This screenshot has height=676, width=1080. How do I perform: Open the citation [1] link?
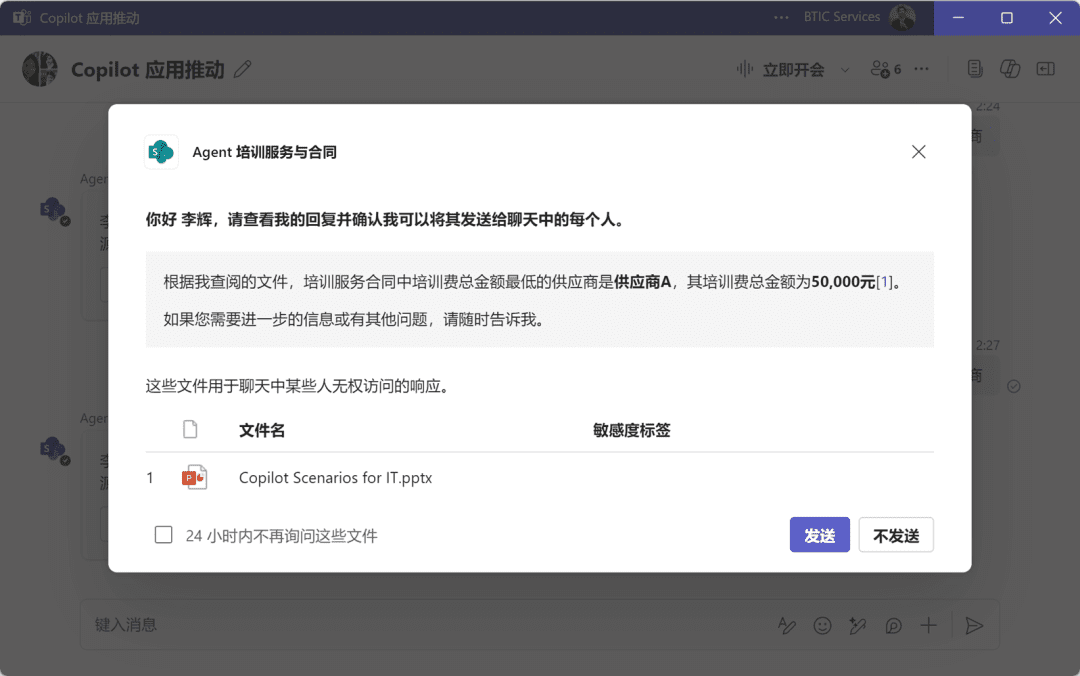884,282
